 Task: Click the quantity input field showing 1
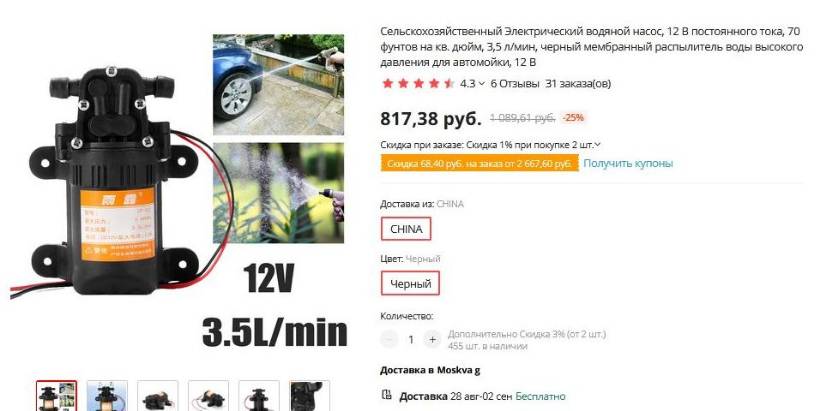pyautogui.click(x=411, y=340)
